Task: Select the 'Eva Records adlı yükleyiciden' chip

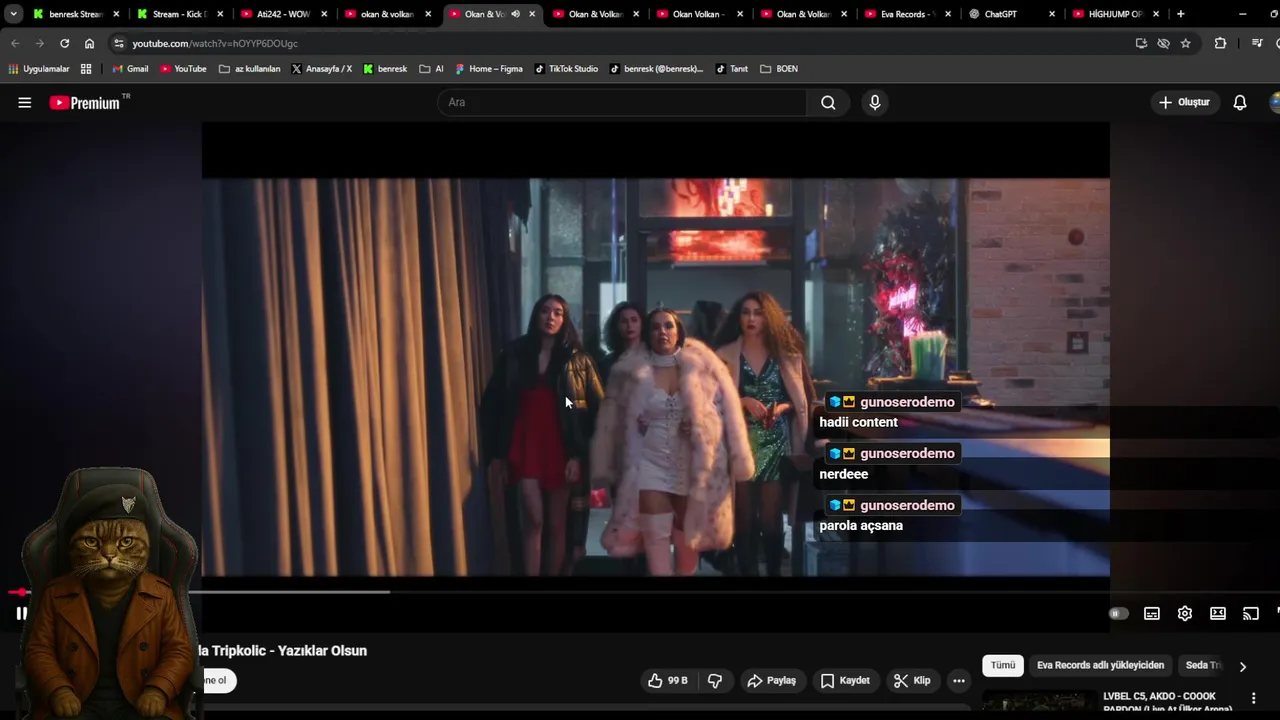Action: [x=1101, y=665]
